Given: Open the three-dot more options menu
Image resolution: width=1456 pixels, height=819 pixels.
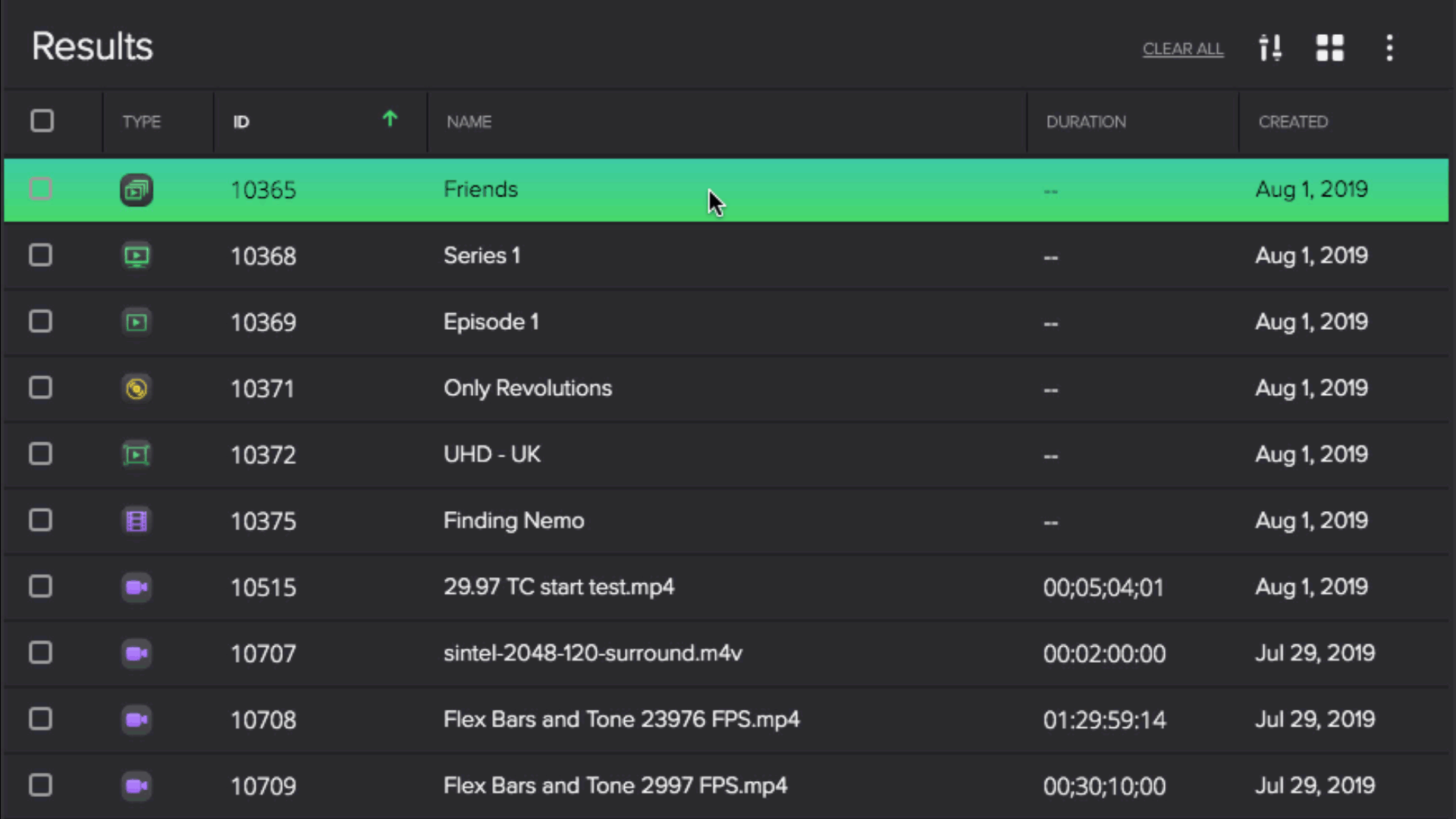Looking at the screenshot, I should pyautogui.click(x=1389, y=48).
